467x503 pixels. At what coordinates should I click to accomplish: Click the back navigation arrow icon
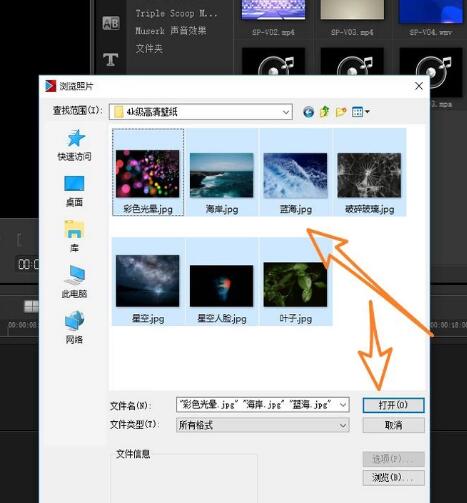pos(308,112)
